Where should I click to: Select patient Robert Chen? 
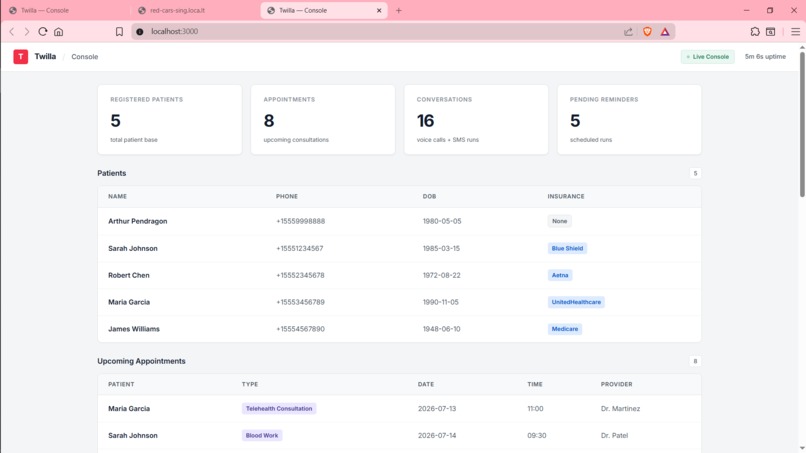(x=129, y=275)
